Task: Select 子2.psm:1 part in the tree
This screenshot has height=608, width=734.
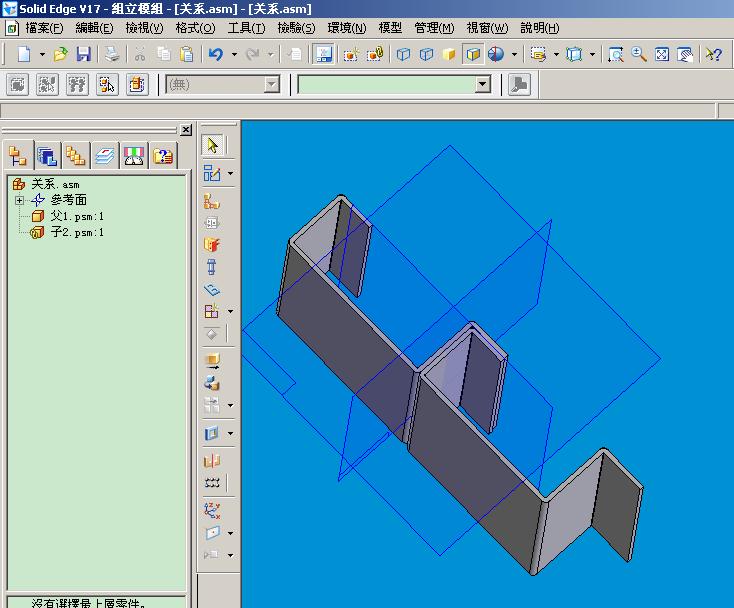Action: click(77, 232)
